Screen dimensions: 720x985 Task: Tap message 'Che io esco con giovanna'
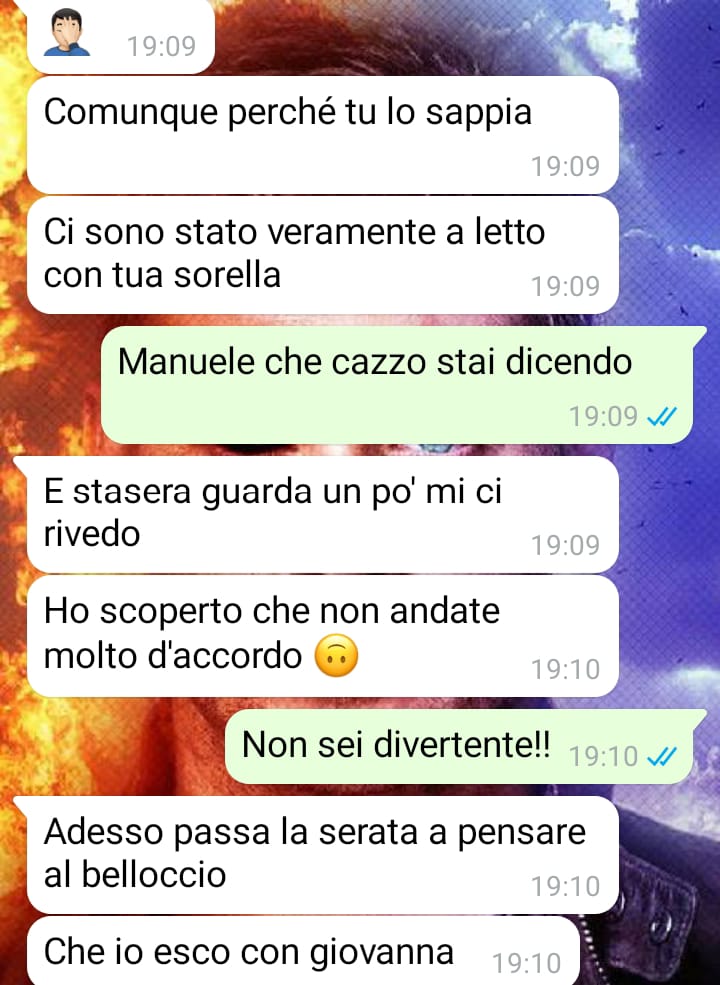(303, 950)
